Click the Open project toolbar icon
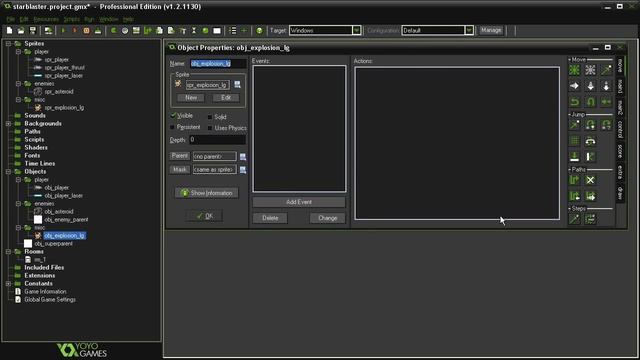 point(21,31)
